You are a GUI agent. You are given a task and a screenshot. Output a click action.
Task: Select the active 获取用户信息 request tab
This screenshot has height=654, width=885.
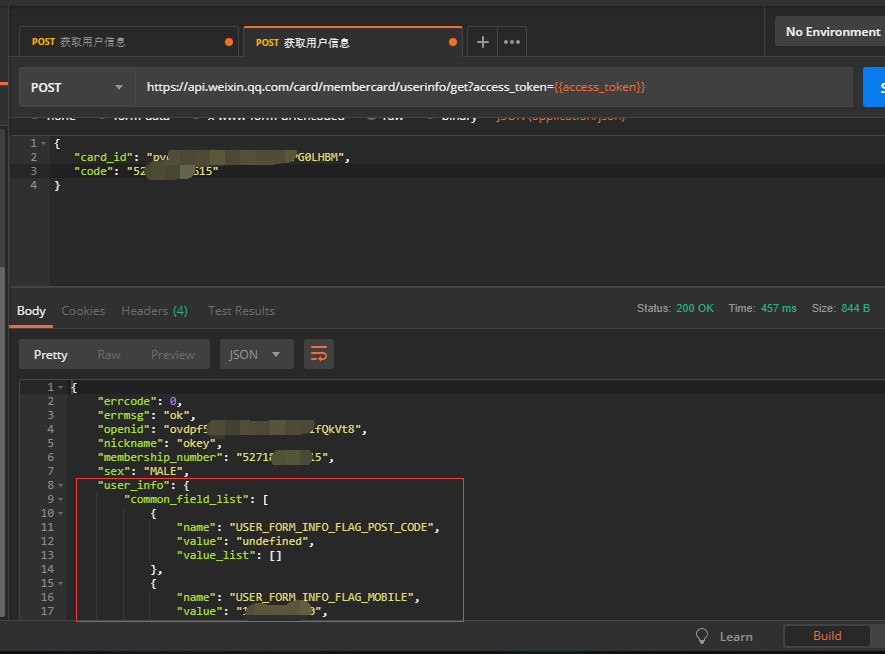coord(353,42)
